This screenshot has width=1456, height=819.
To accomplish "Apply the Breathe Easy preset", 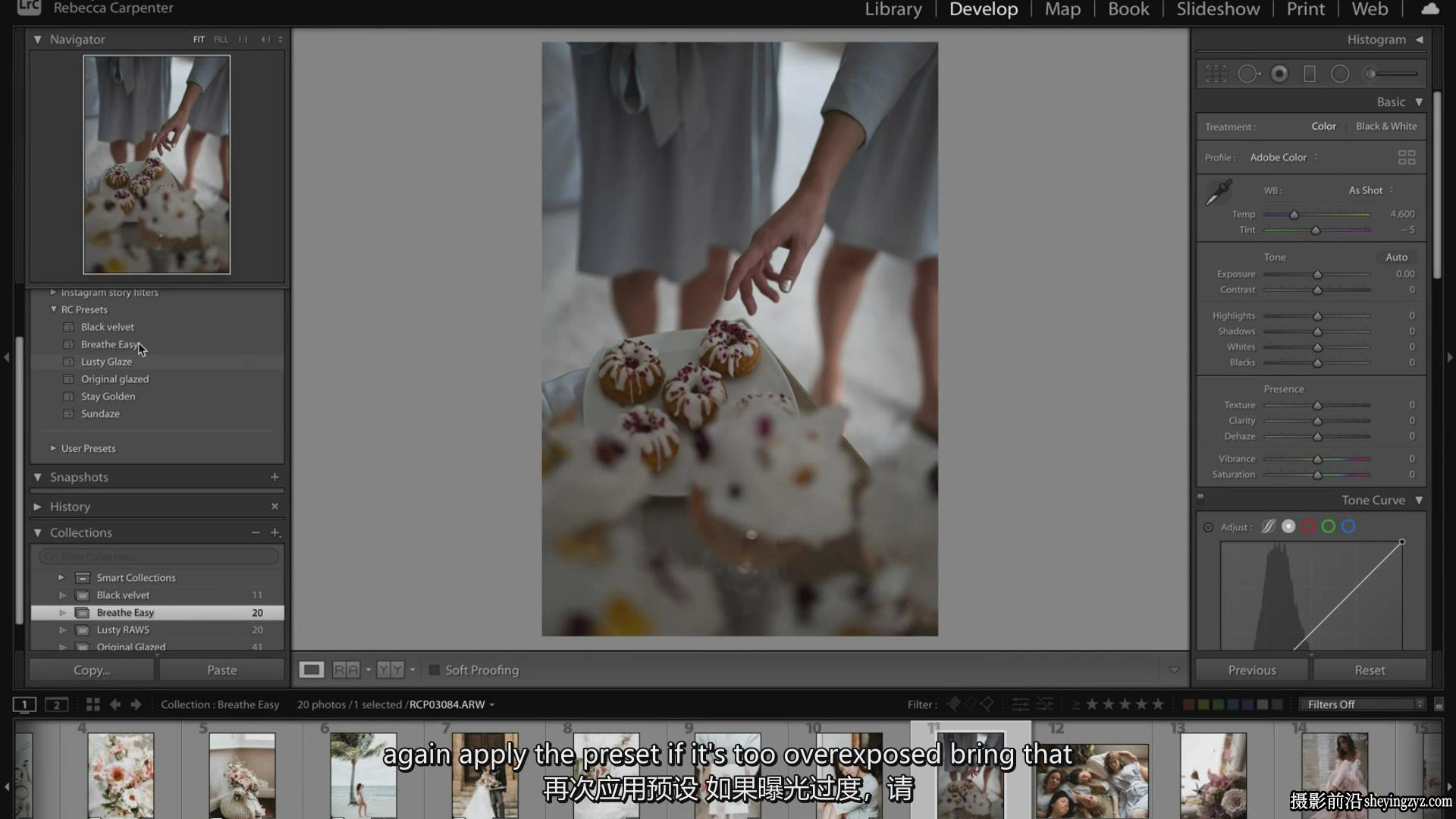I will 109,344.
